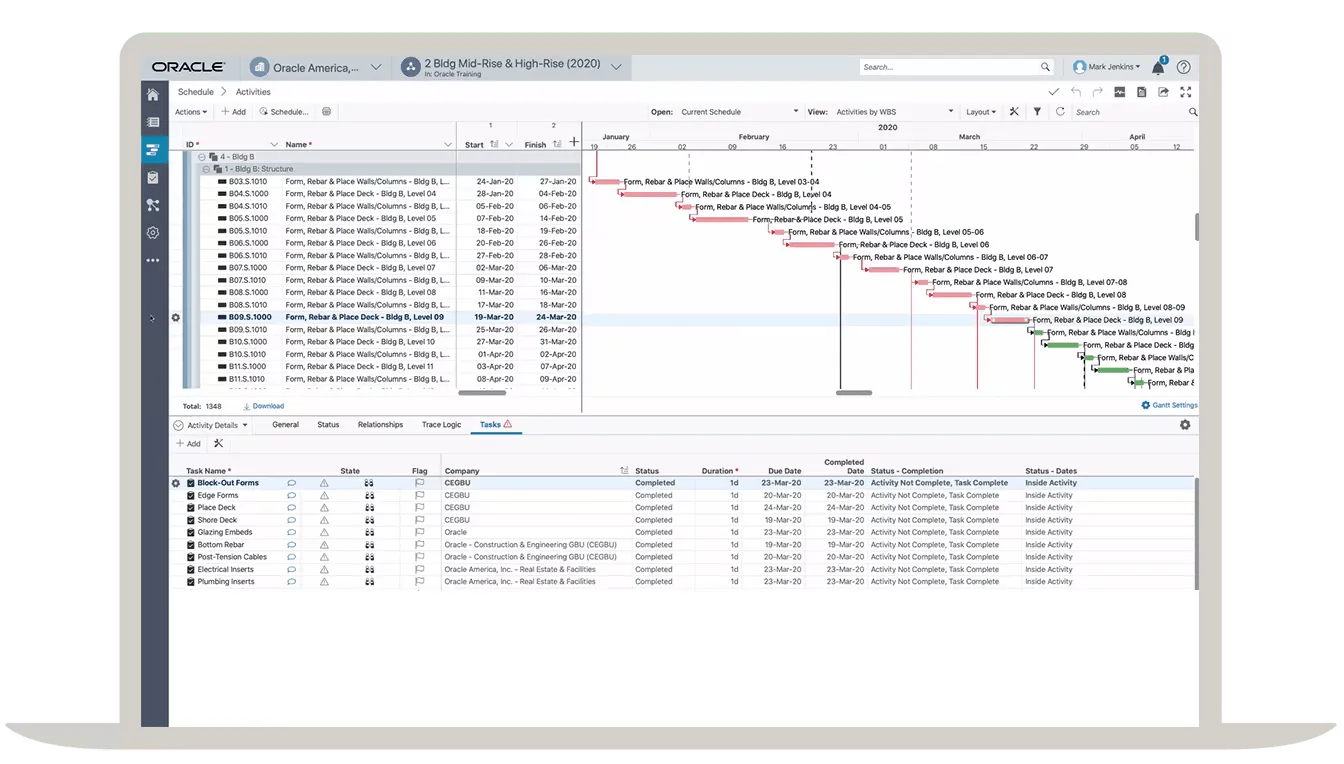Image resolution: width=1344 pixels, height=764 pixels.
Task: Open the wrench settings in Tasks panel
Action: (x=218, y=443)
